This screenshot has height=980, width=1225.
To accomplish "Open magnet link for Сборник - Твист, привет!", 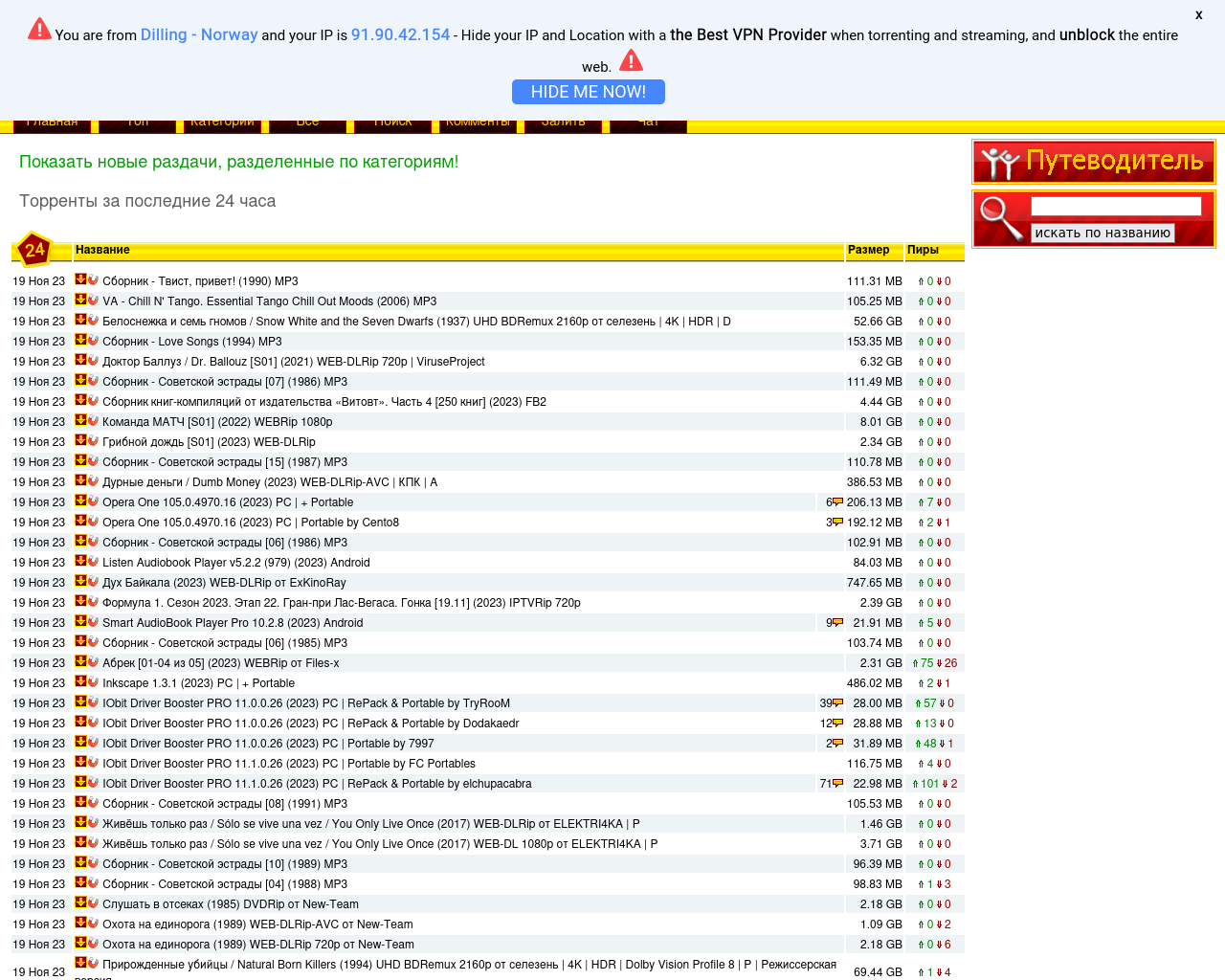I will (93, 280).
